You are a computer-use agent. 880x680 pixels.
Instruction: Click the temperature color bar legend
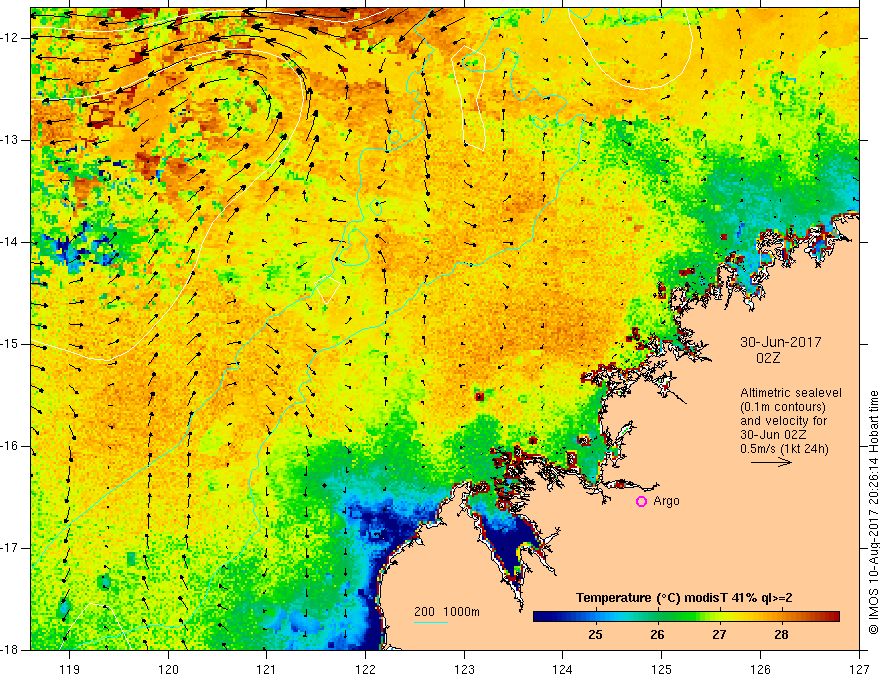coord(686,617)
